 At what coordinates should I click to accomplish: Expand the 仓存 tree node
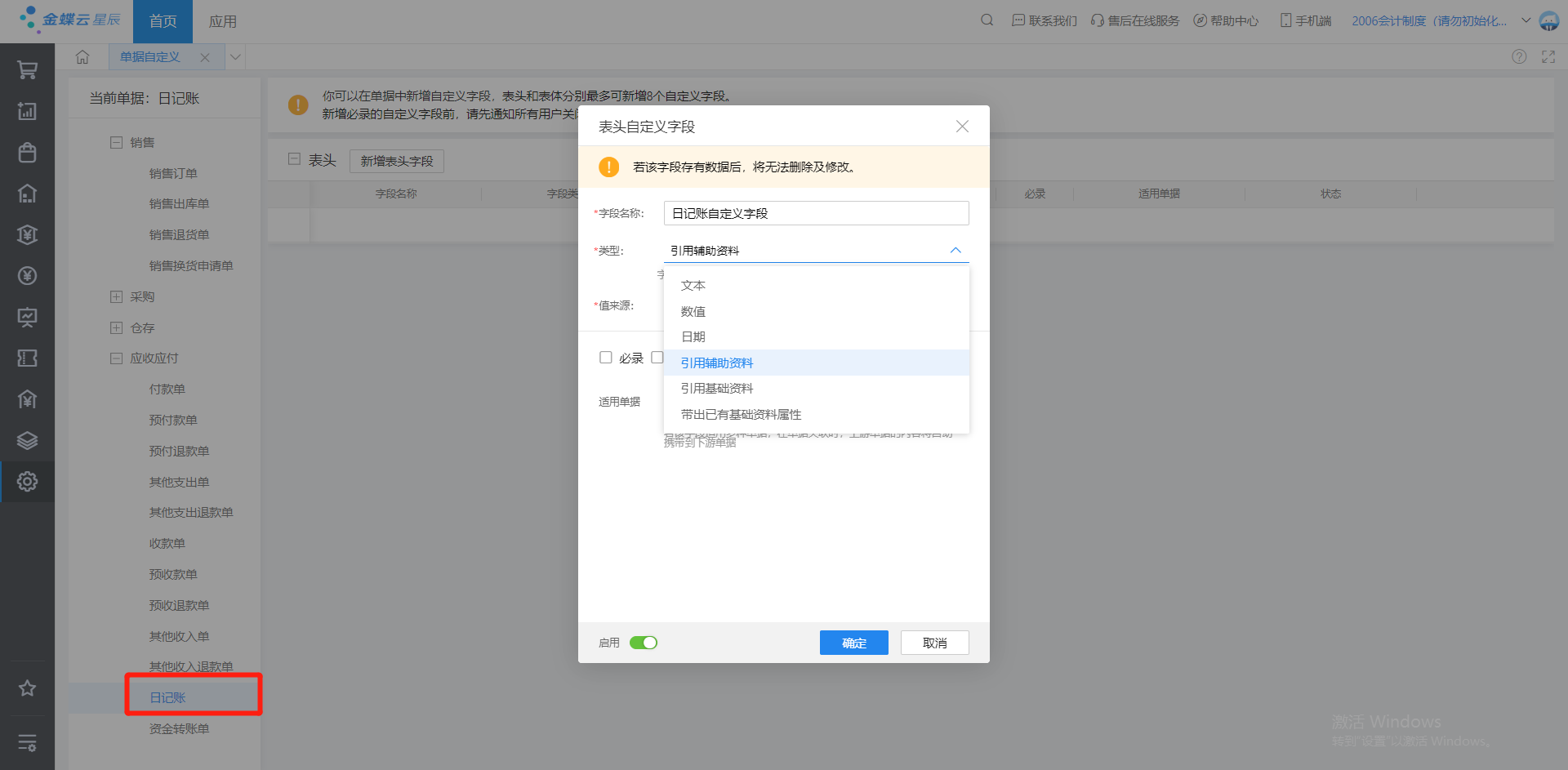(x=116, y=327)
